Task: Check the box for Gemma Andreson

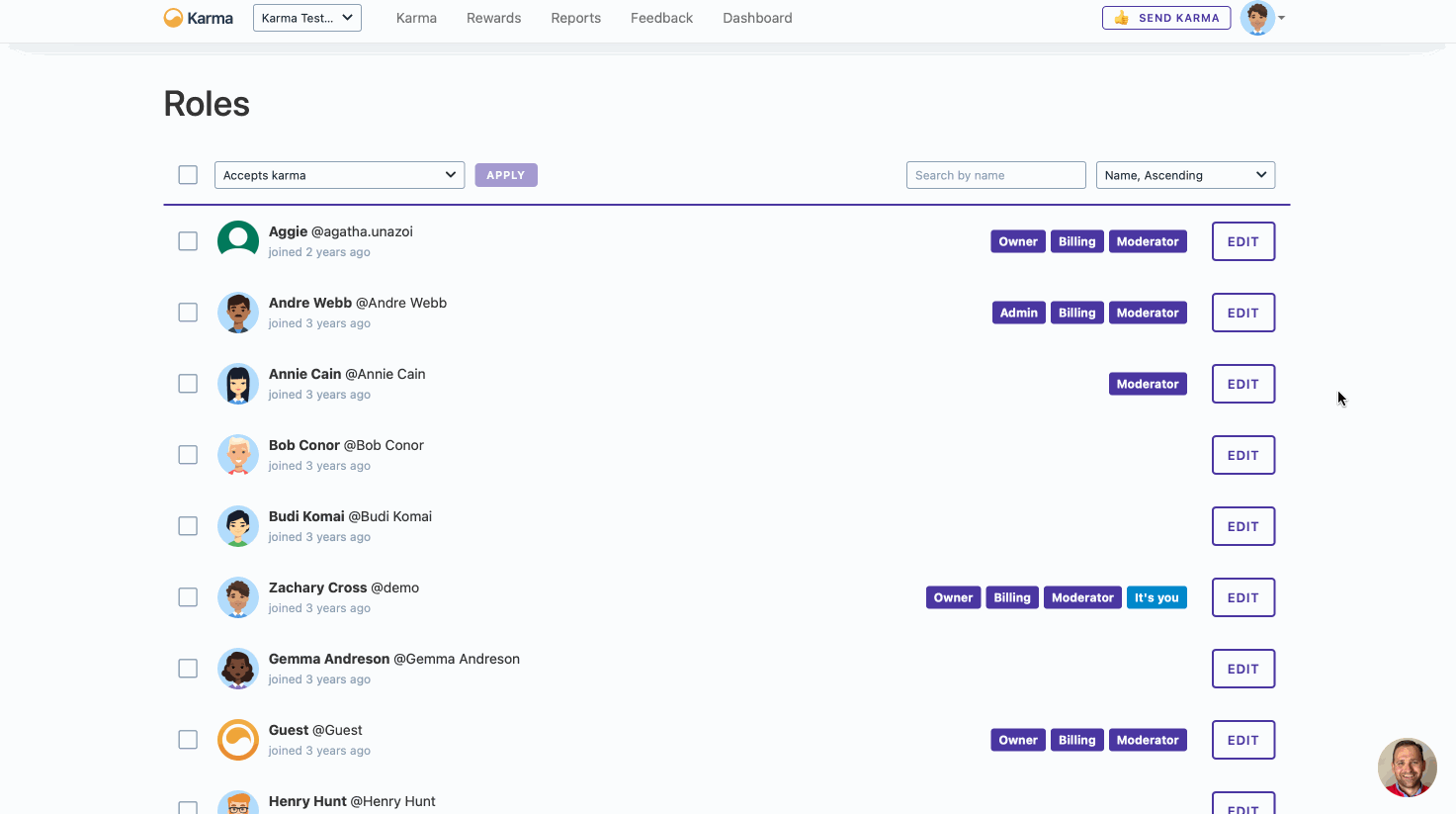Action: [x=188, y=669]
